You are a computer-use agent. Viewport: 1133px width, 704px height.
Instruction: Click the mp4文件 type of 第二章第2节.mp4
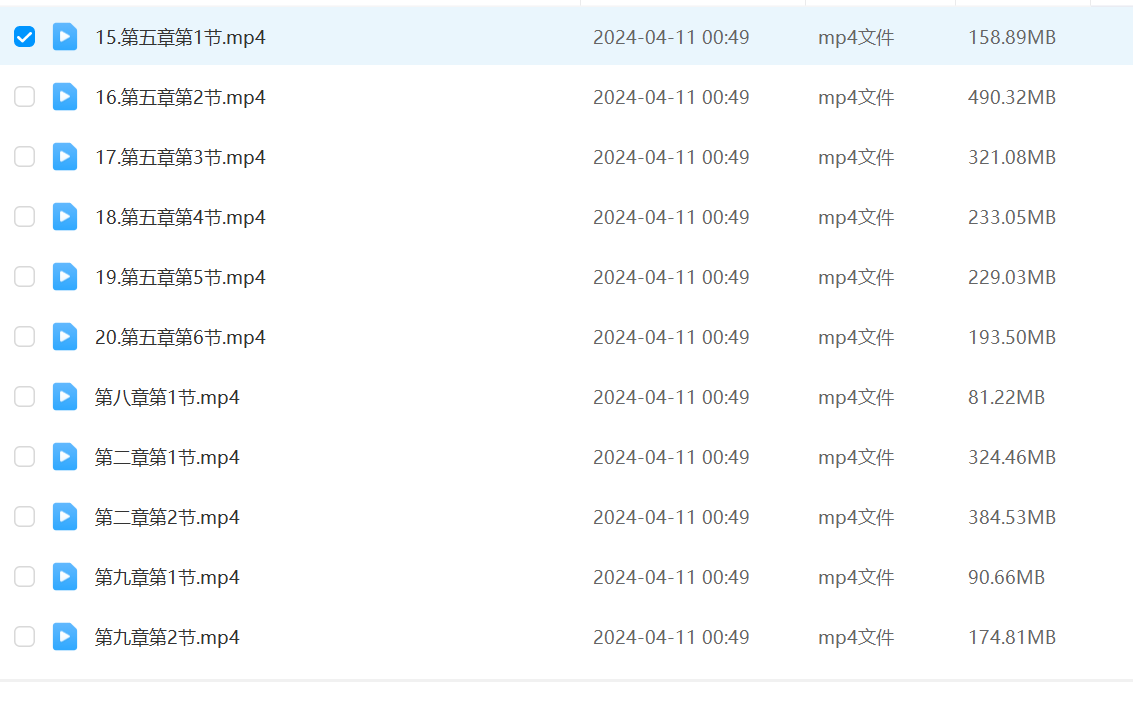855,517
